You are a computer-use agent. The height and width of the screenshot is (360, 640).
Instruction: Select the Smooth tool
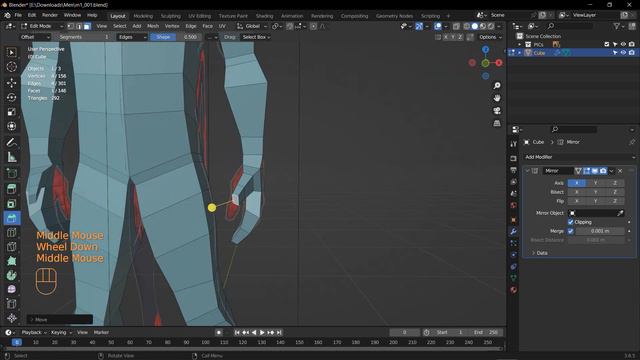(11, 289)
